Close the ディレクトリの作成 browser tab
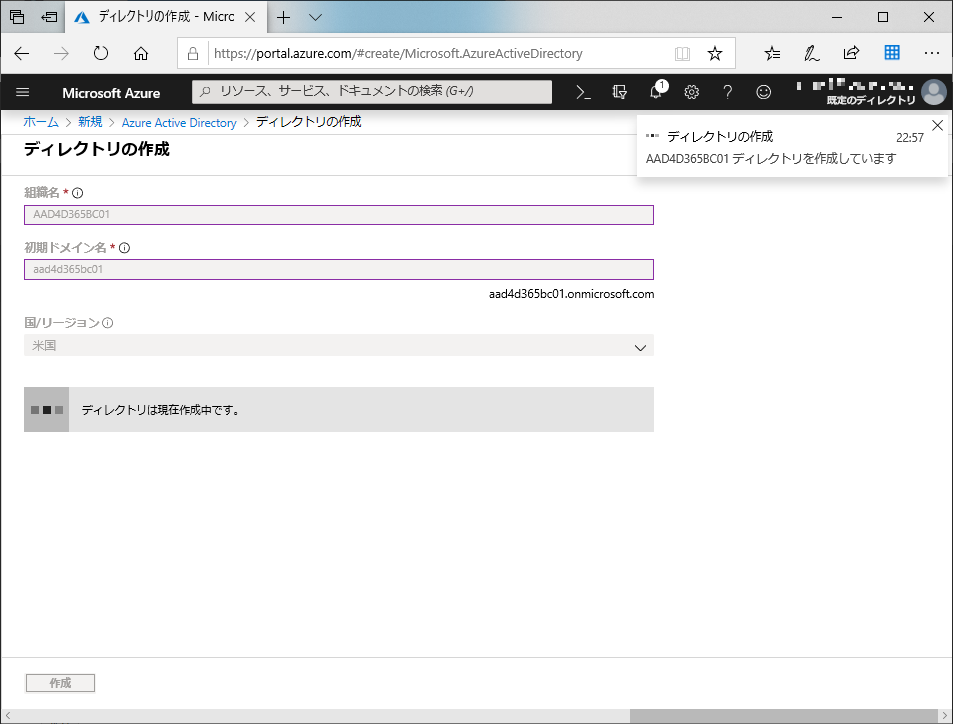 click(250, 17)
